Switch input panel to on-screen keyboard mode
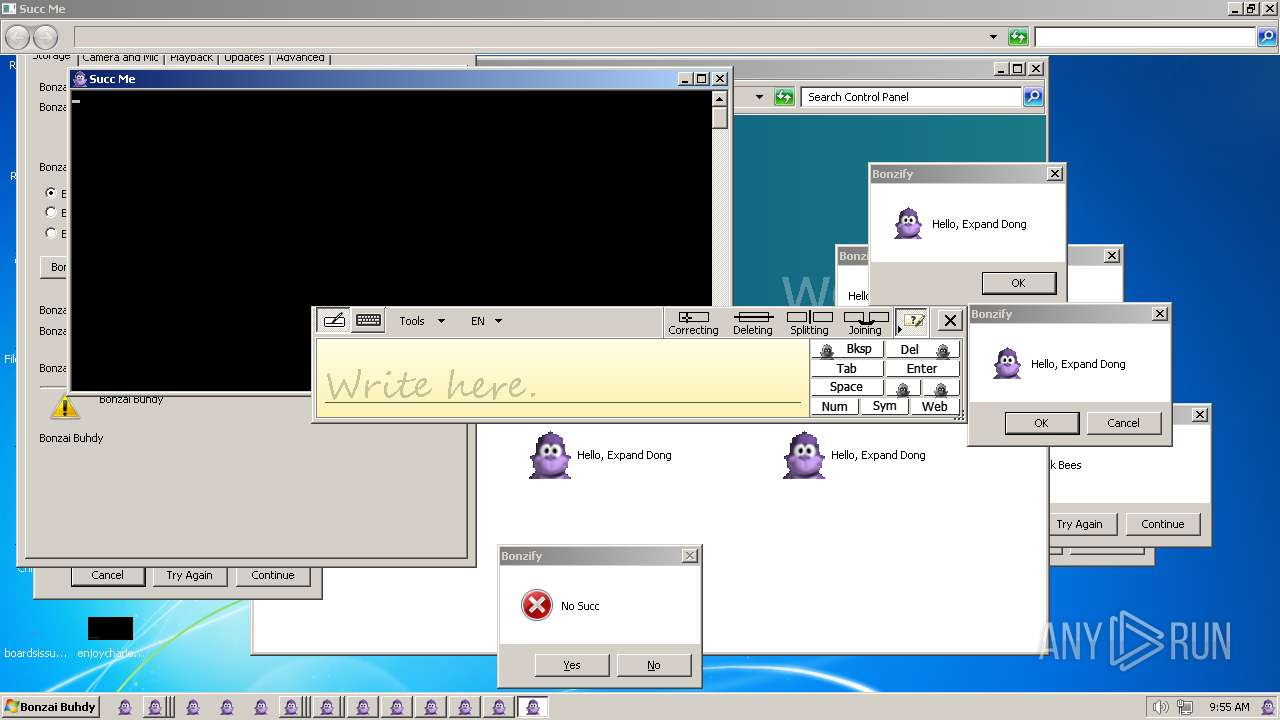 [x=368, y=321]
